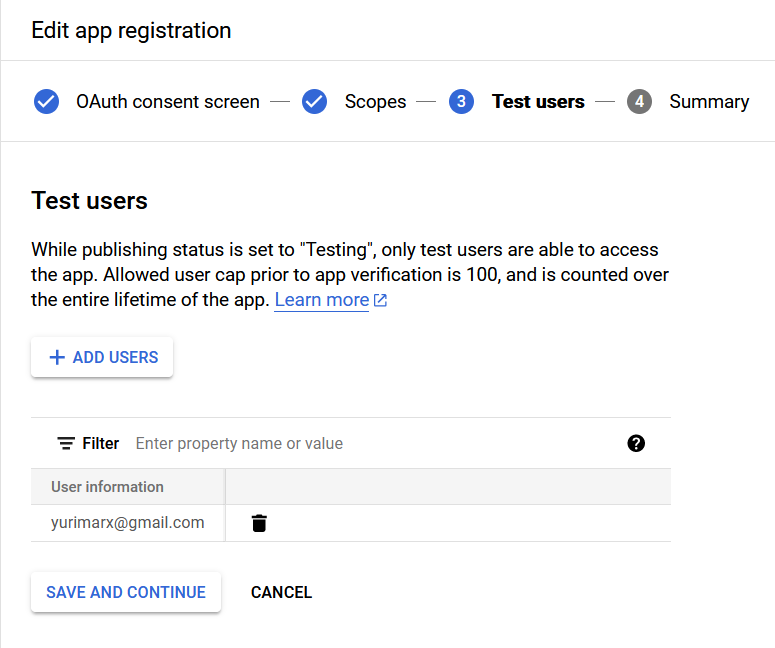This screenshot has height=648, width=775.
Task: Click the external link icon beside Learn more
Action: (x=380, y=300)
